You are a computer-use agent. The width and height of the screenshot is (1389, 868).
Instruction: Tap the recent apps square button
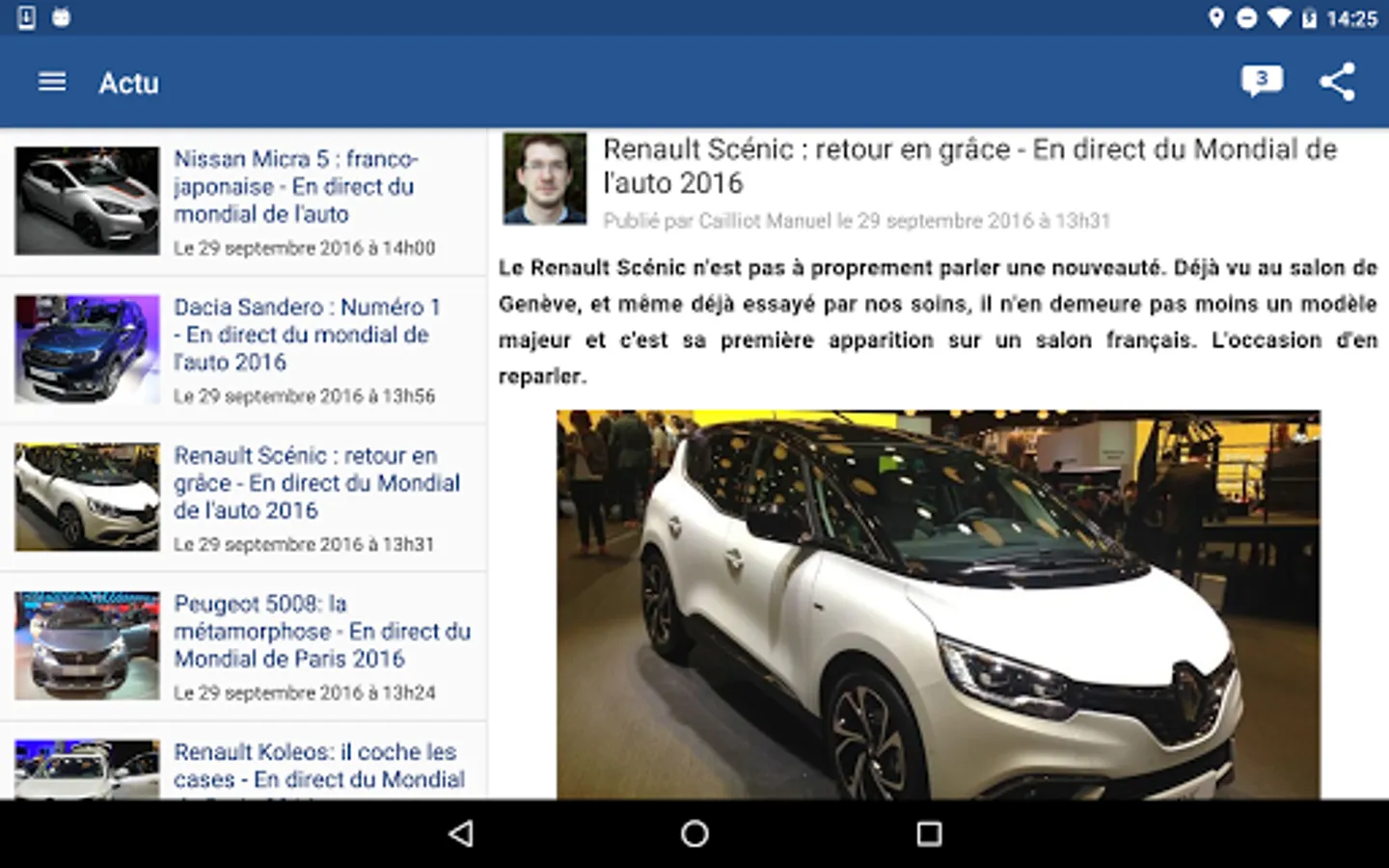[929, 833]
